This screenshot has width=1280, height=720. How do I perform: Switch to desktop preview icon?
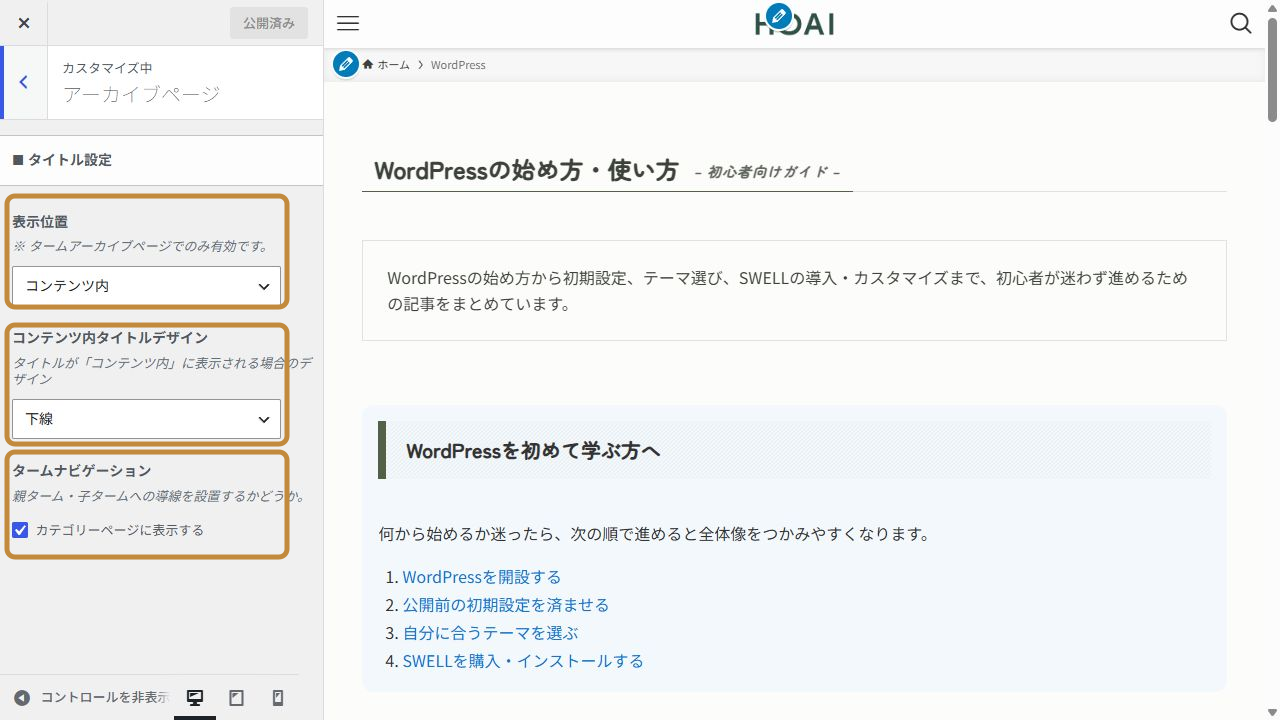click(x=195, y=698)
